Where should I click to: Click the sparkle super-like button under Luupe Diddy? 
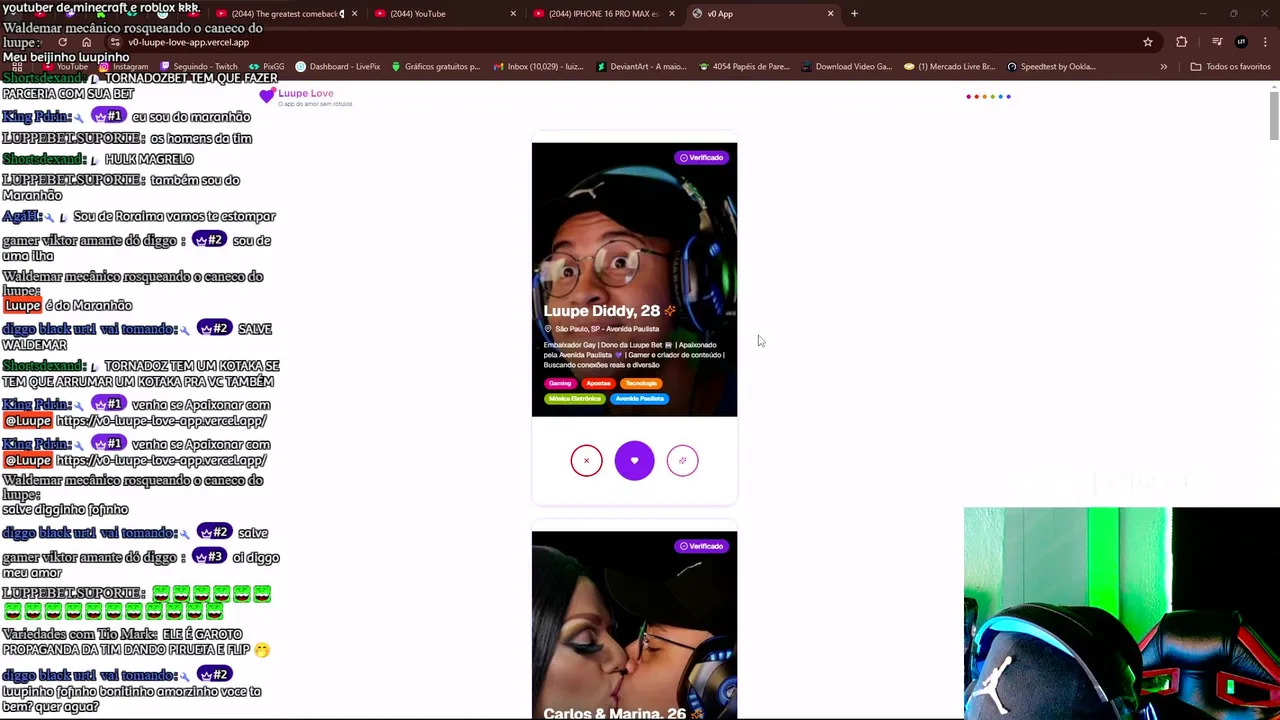tap(682, 460)
